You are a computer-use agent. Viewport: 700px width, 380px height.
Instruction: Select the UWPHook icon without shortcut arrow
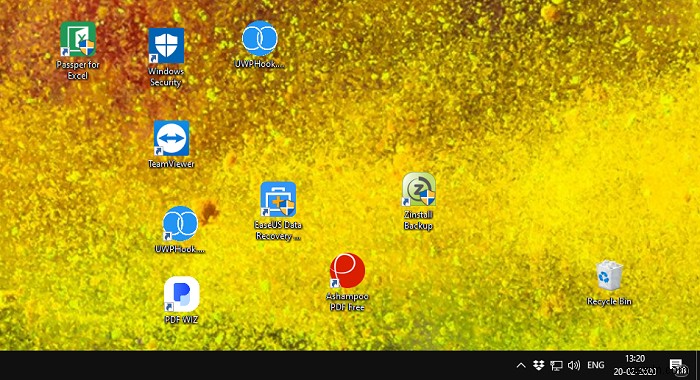pyautogui.click(x=259, y=44)
